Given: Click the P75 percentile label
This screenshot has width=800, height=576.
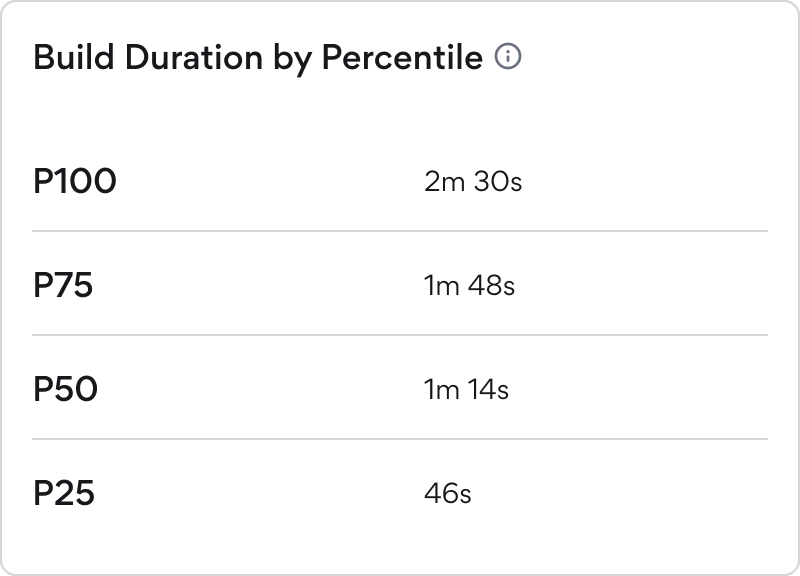Looking at the screenshot, I should (63, 285).
